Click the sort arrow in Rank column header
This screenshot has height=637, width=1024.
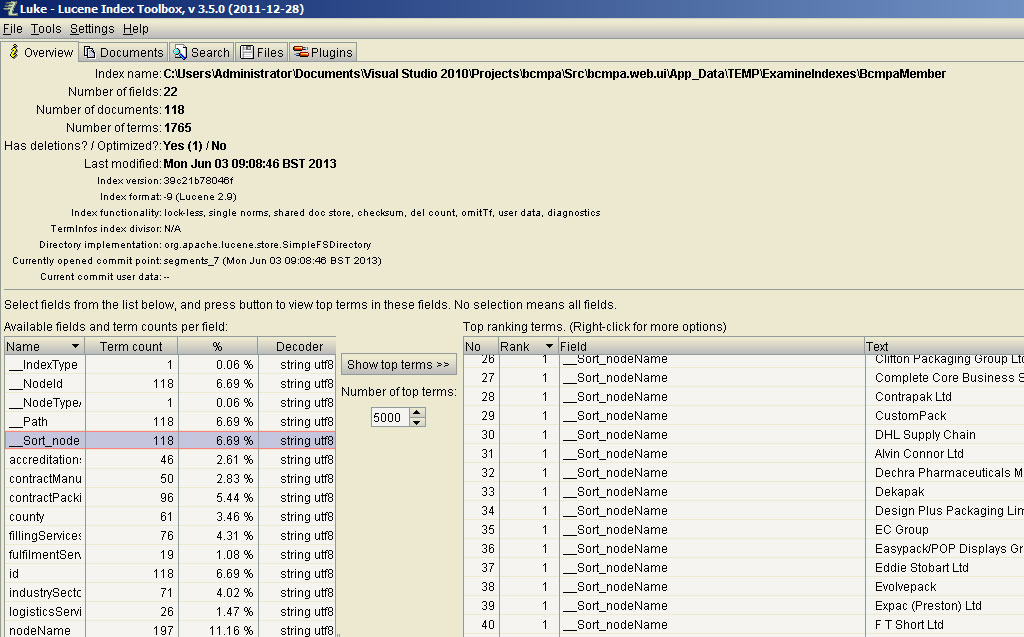(549, 346)
